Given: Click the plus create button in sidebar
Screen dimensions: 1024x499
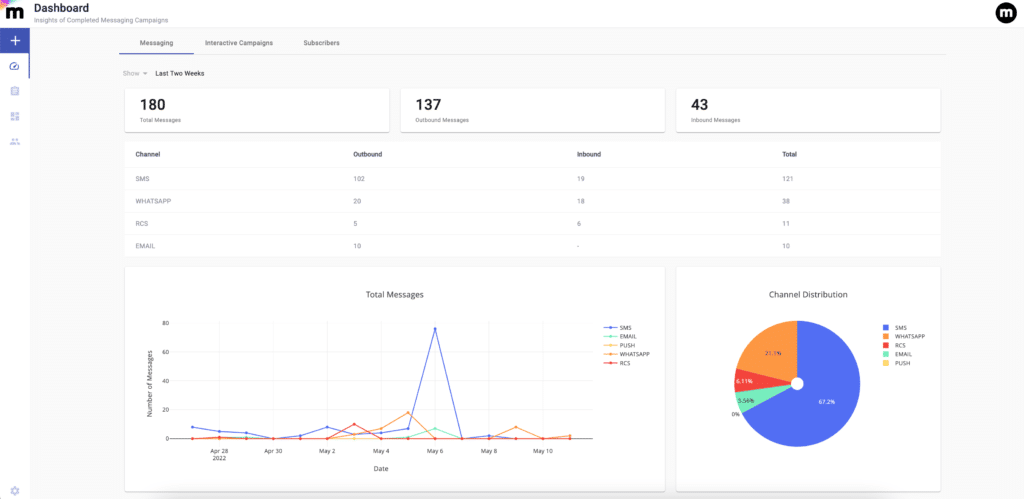Looking at the screenshot, I should 15,40.
